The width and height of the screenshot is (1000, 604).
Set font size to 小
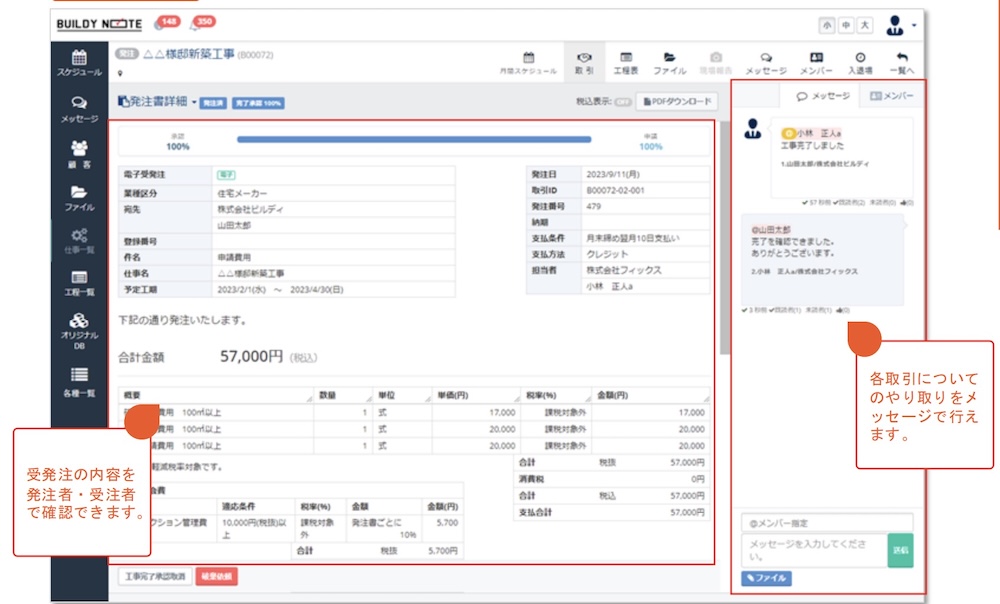[825, 25]
